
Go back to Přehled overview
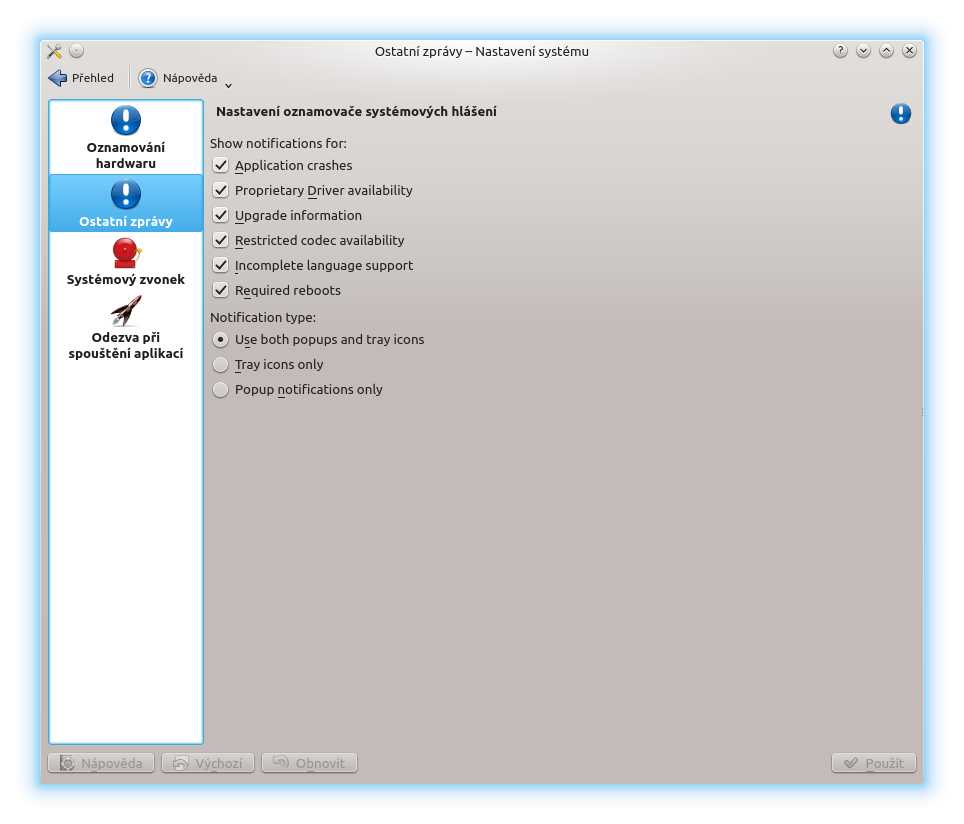point(81,78)
